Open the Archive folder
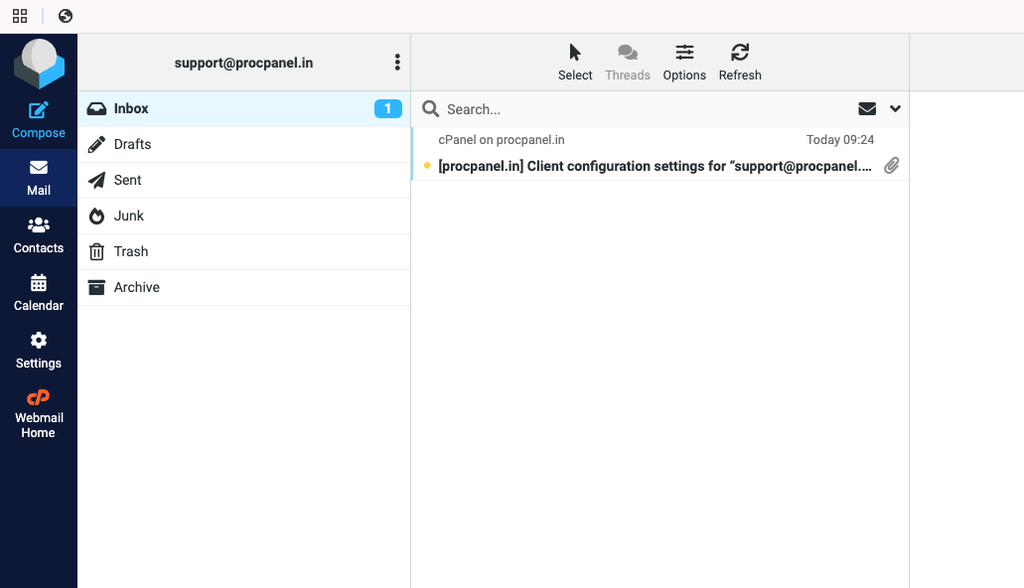 [x=244, y=287]
